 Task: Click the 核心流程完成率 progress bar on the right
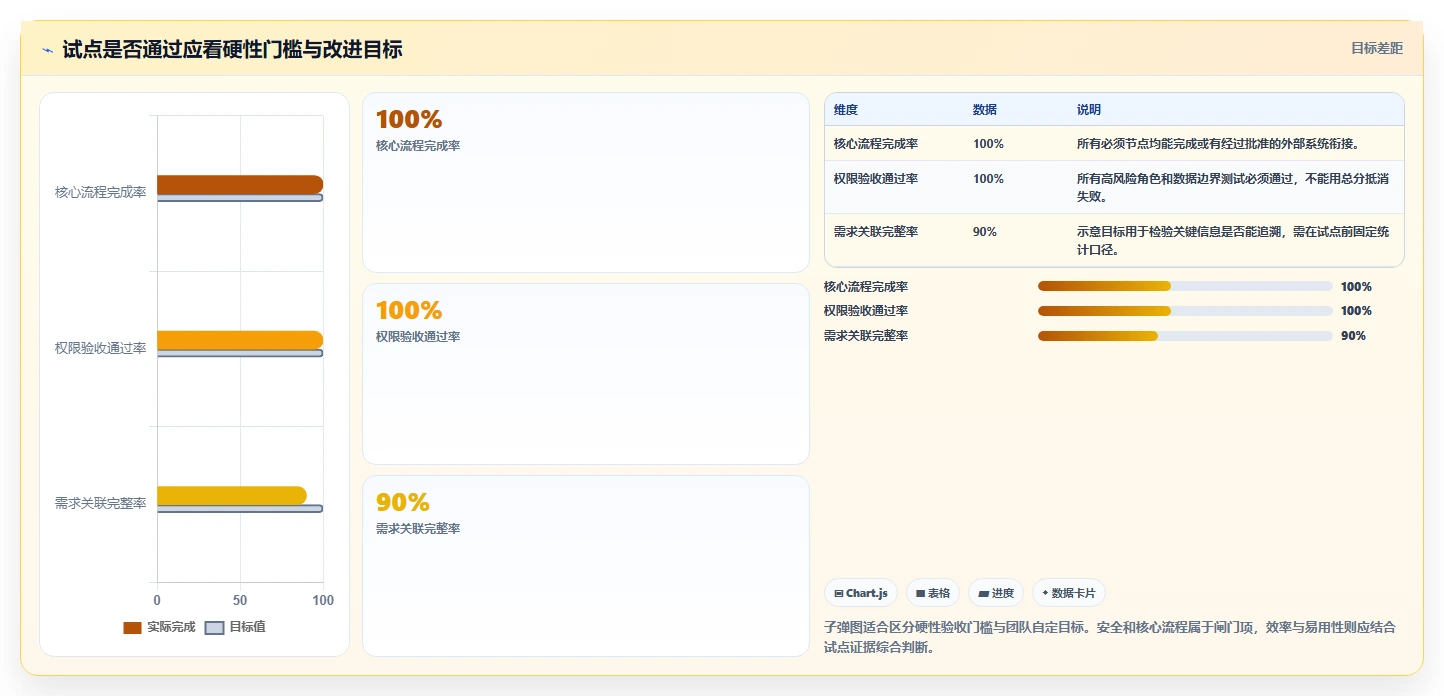click(x=1185, y=286)
